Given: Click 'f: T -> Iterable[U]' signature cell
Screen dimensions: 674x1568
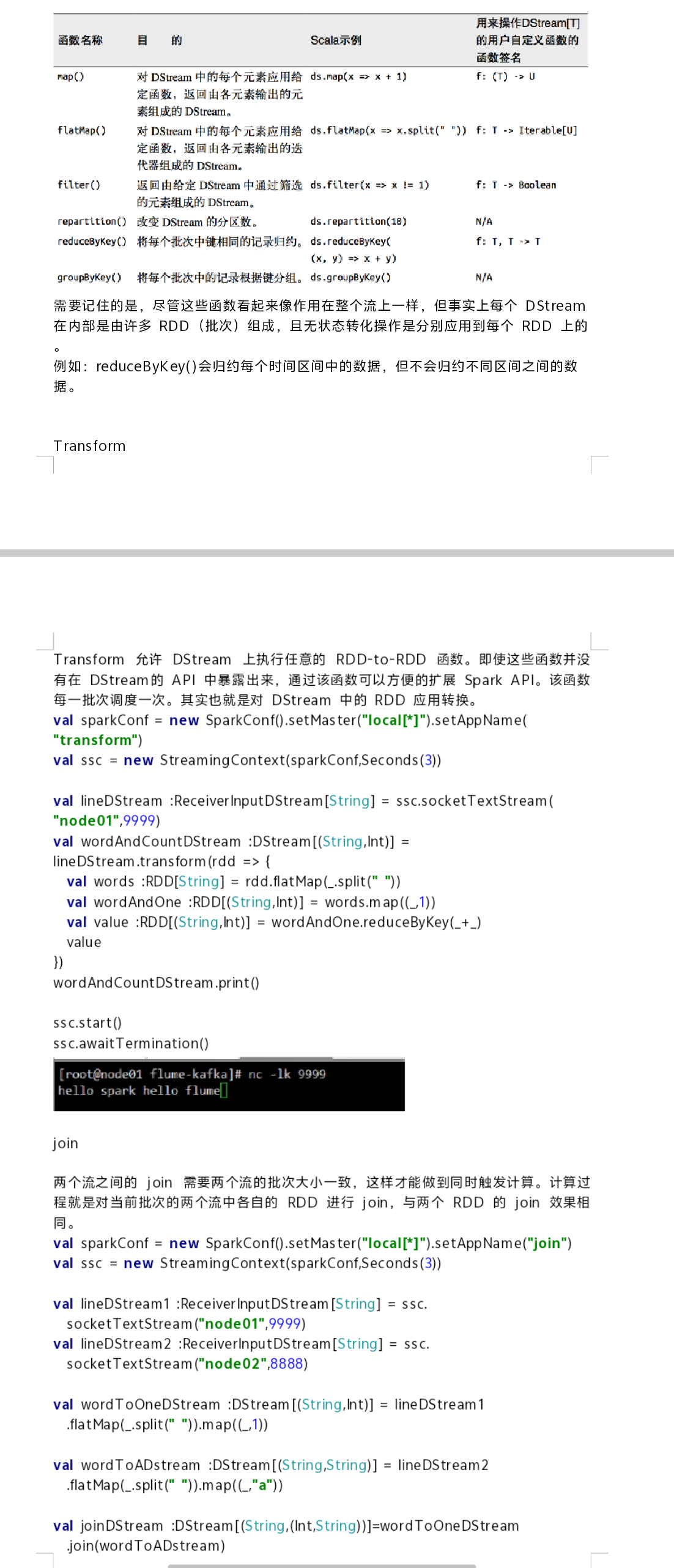Looking at the screenshot, I should (527, 130).
